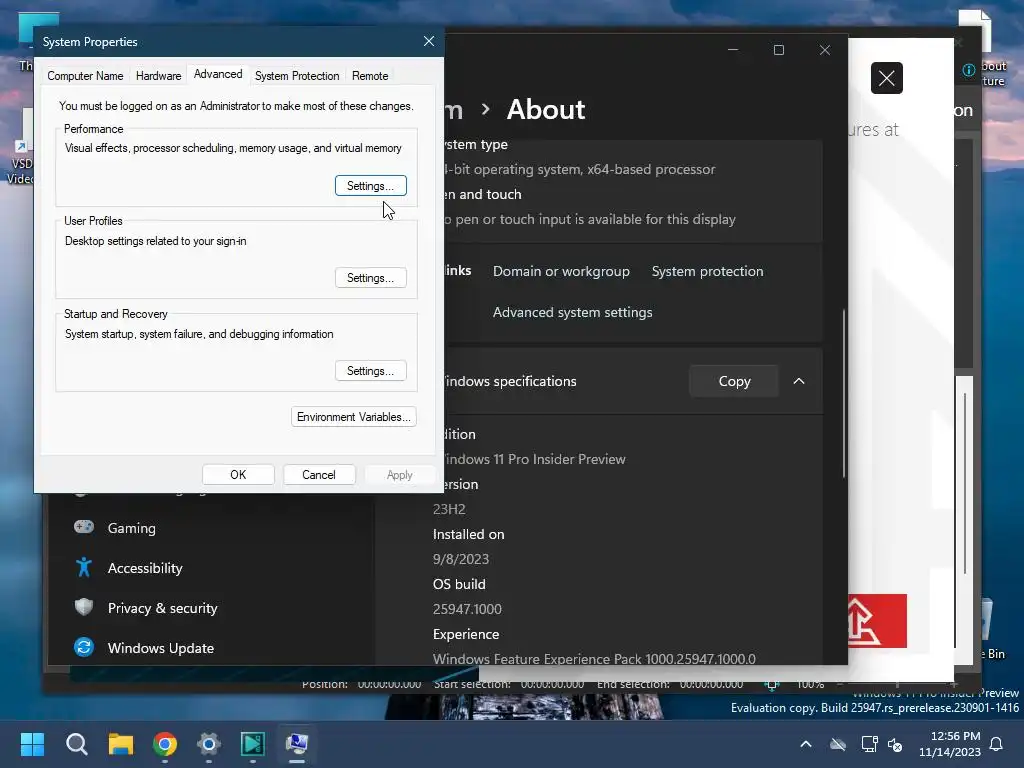Copy the Windows specifications
The width and height of the screenshot is (1024, 768).
tap(734, 381)
